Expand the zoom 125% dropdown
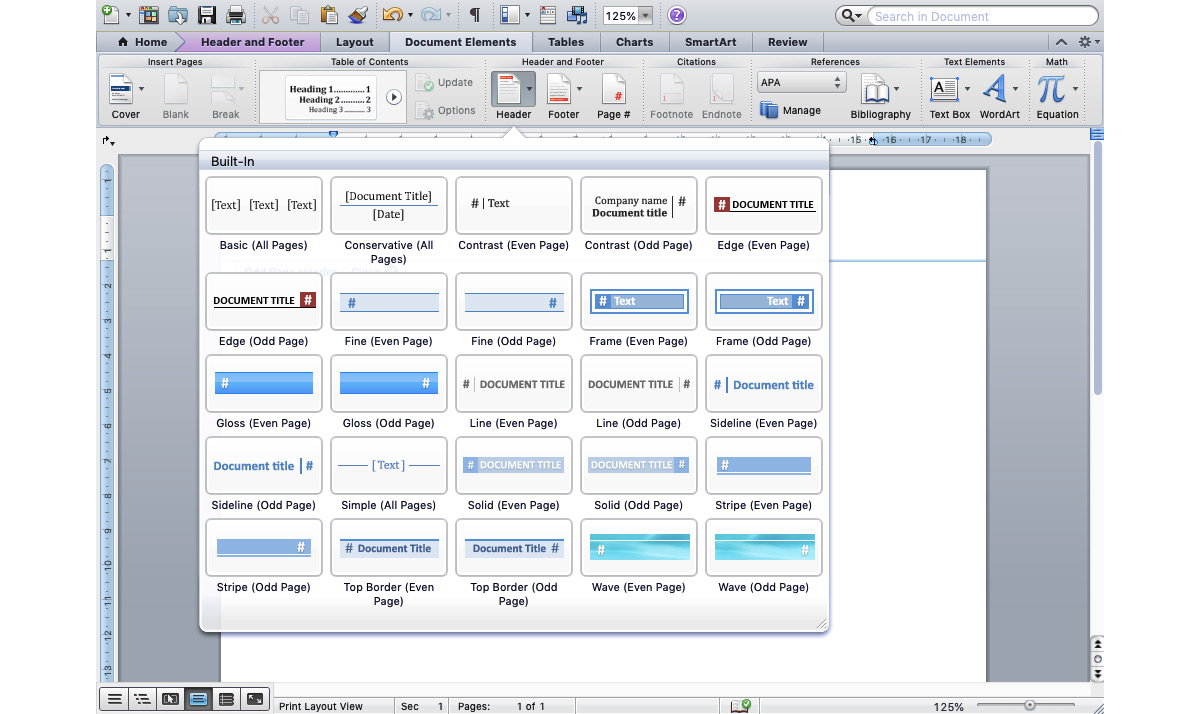Viewport: 1200px width, 714px height. pos(645,16)
